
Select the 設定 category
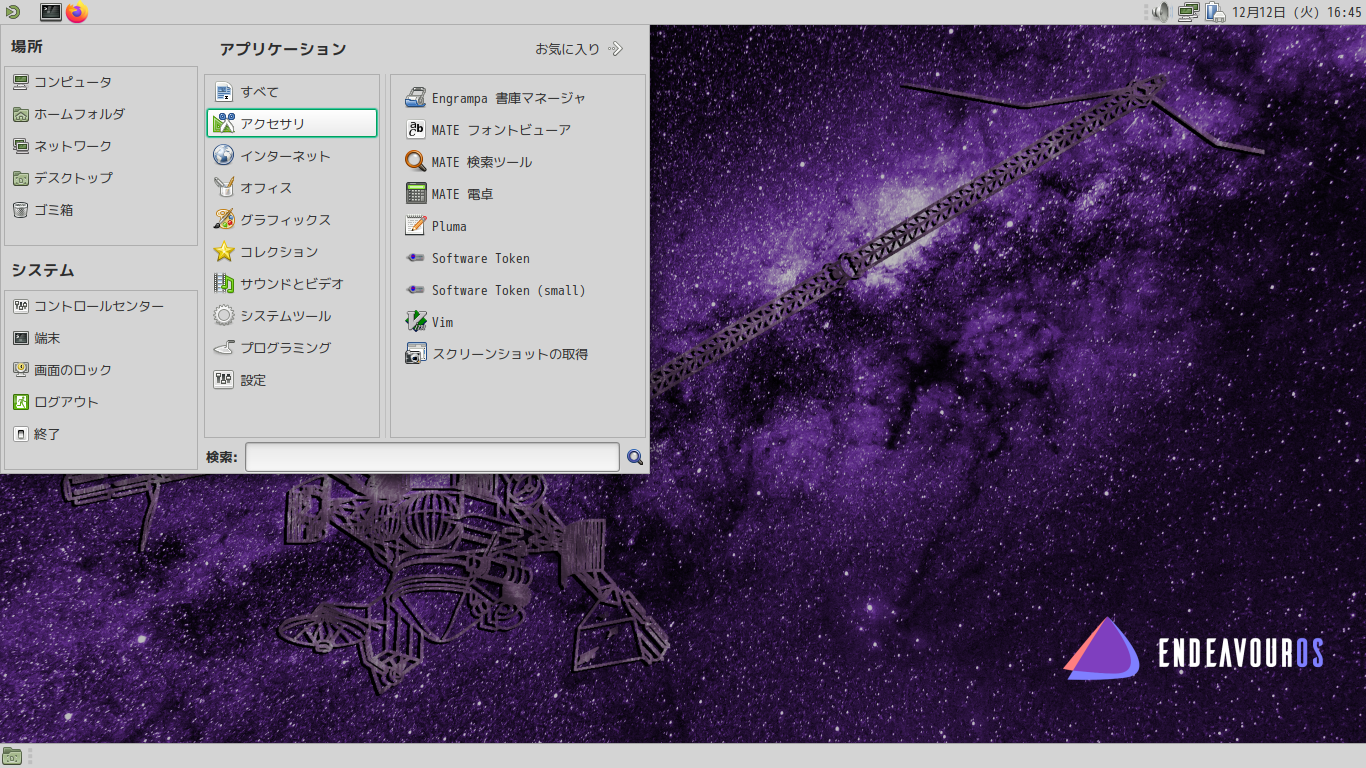pos(292,380)
